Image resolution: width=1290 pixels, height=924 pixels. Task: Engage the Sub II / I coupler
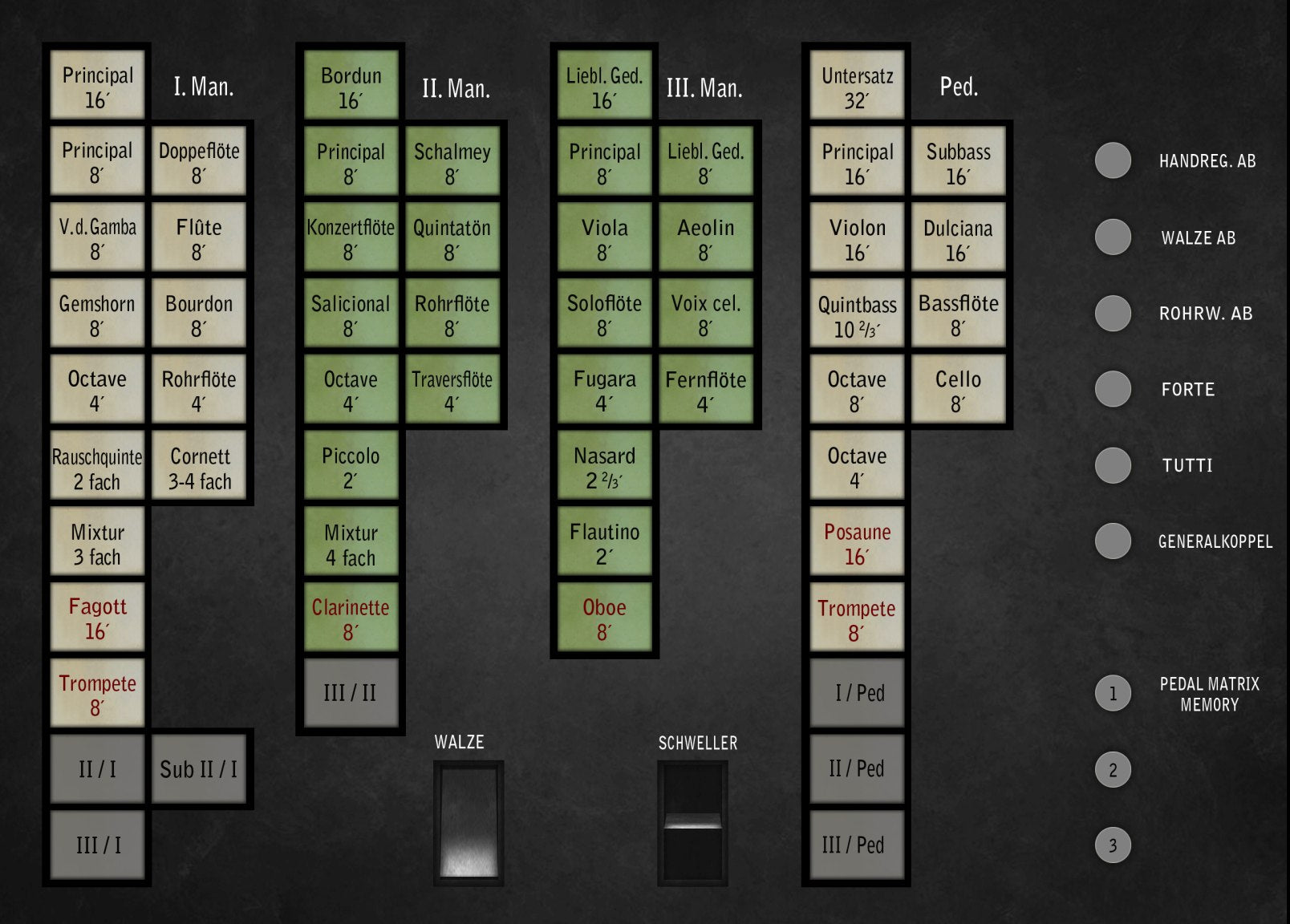(x=198, y=769)
